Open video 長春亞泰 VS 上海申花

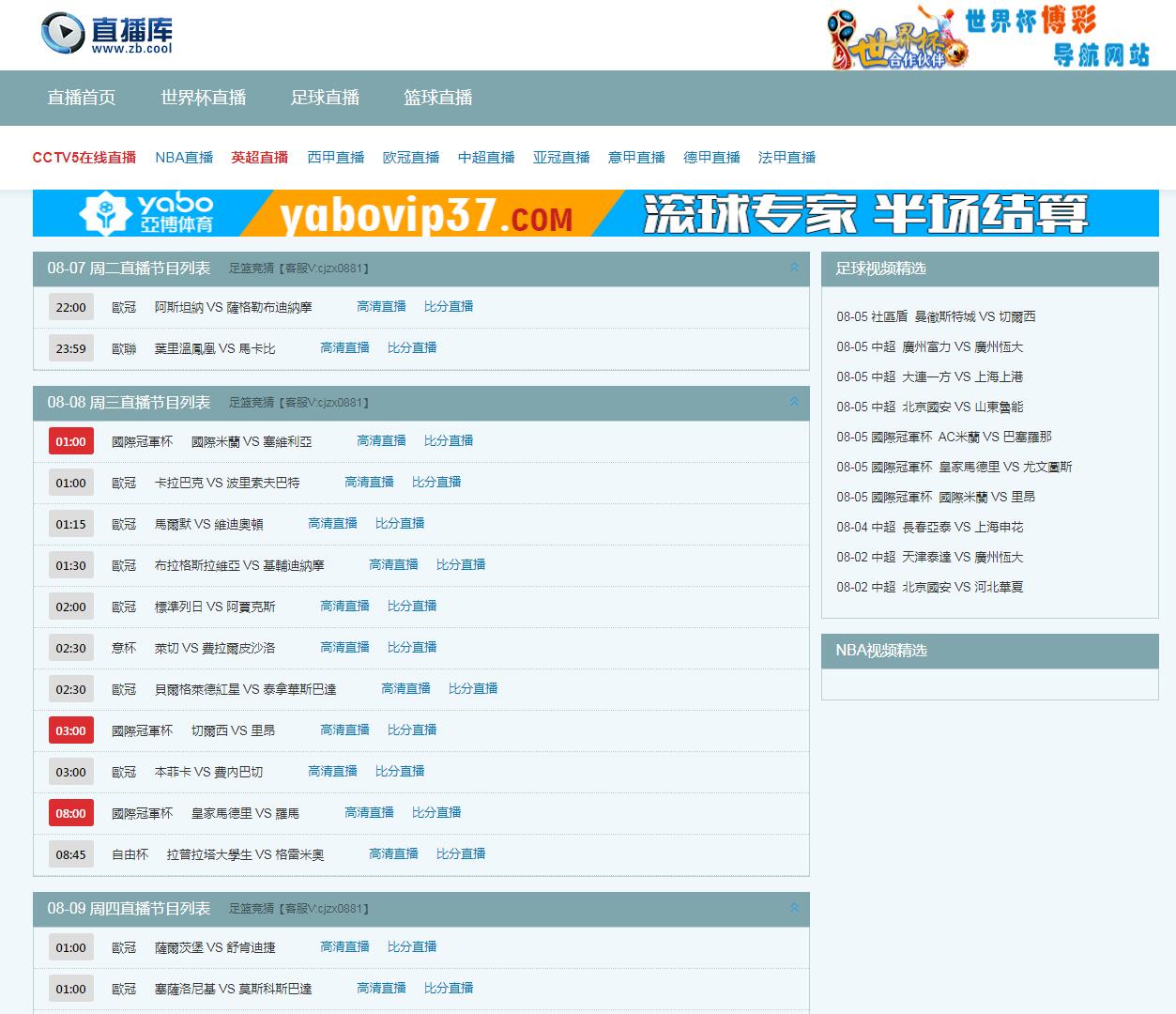click(929, 528)
